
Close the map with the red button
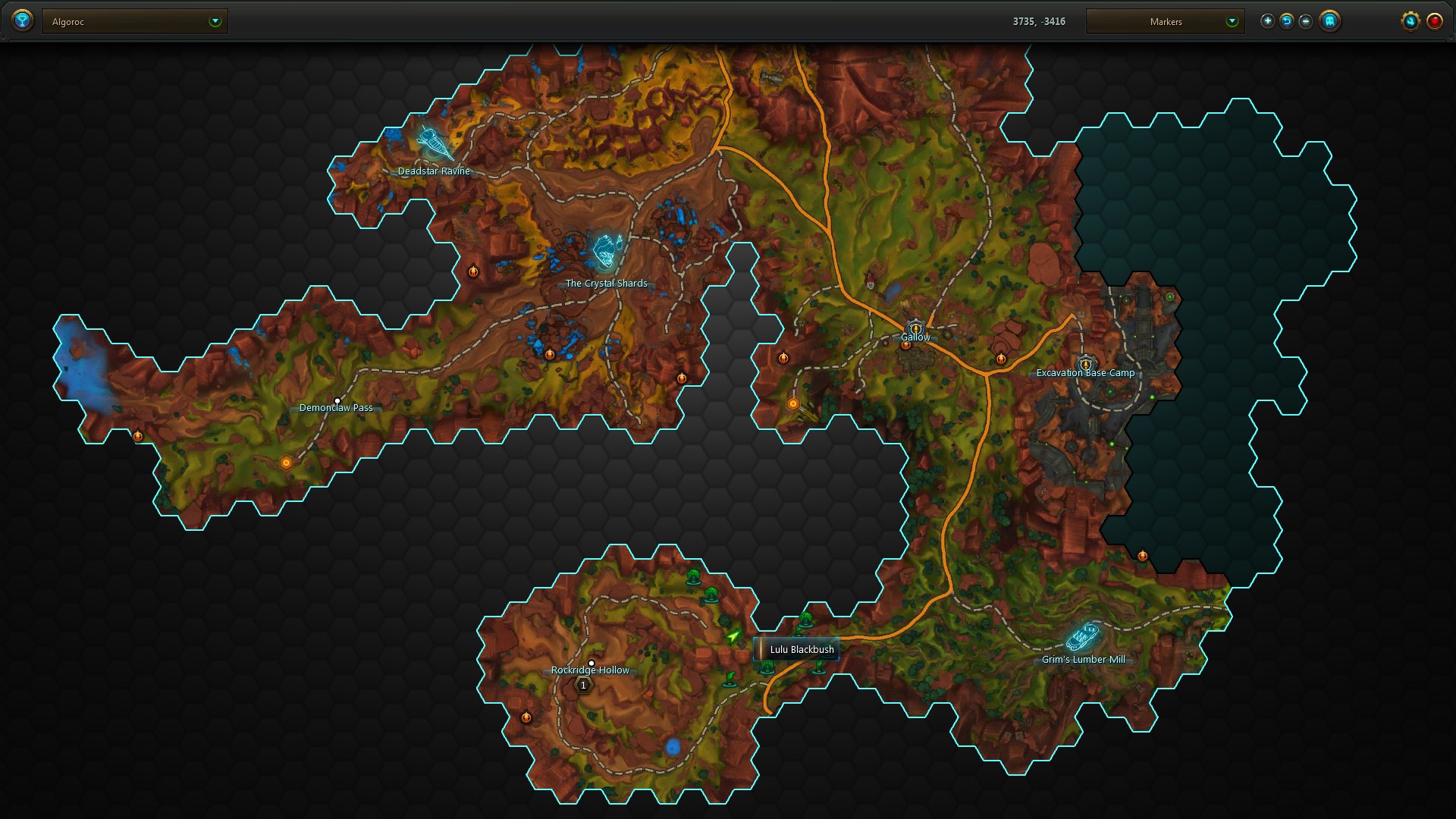(x=1435, y=21)
